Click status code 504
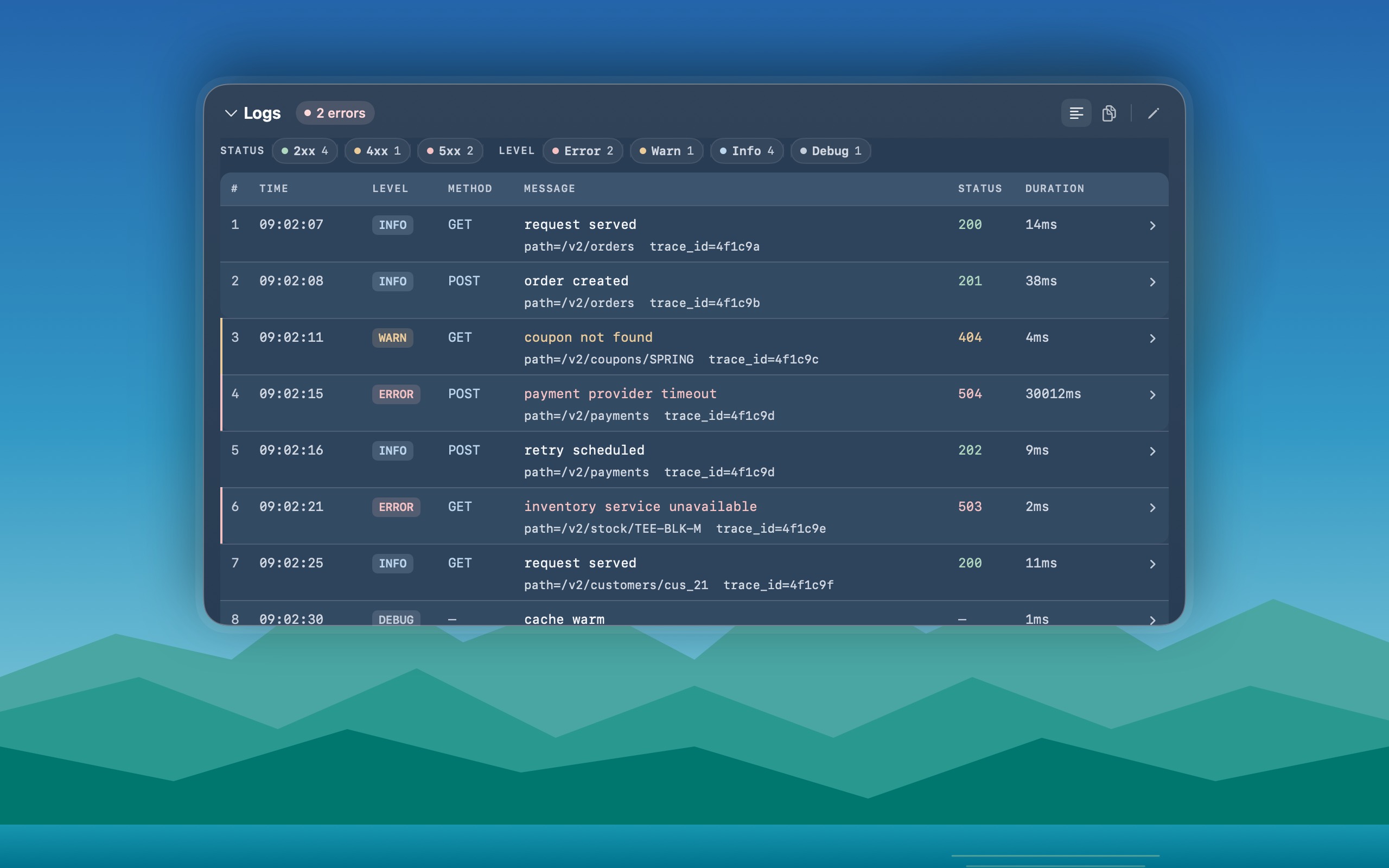The height and width of the screenshot is (868, 1389). click(x=970, y=394)
